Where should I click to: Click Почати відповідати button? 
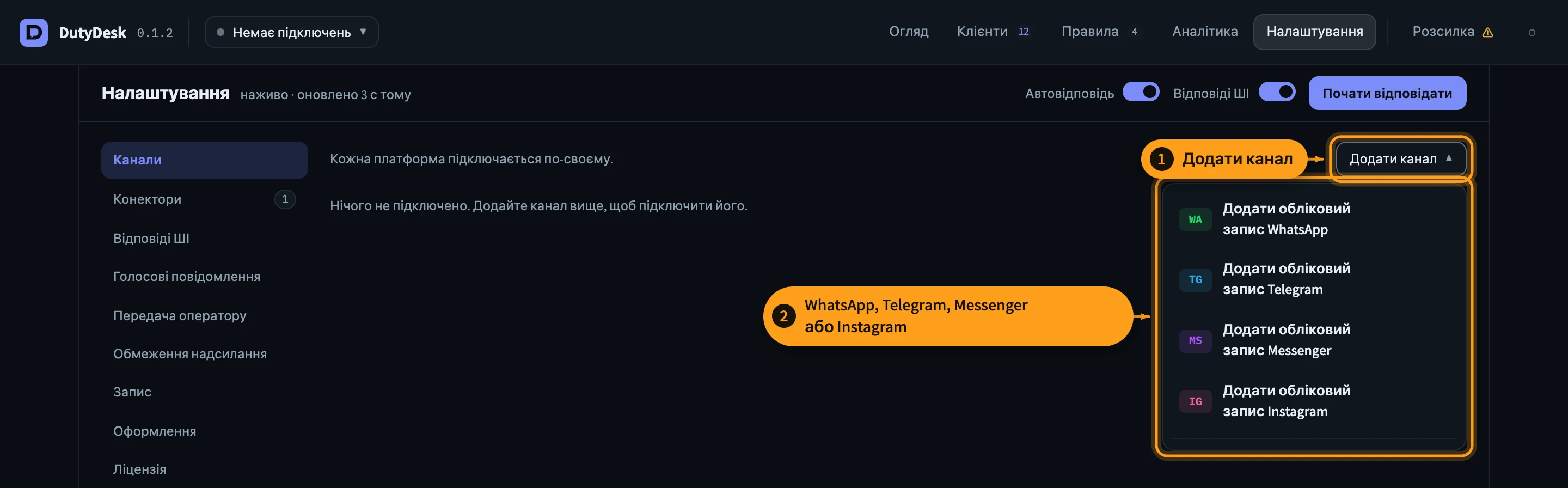click(x=1387, y=93)
